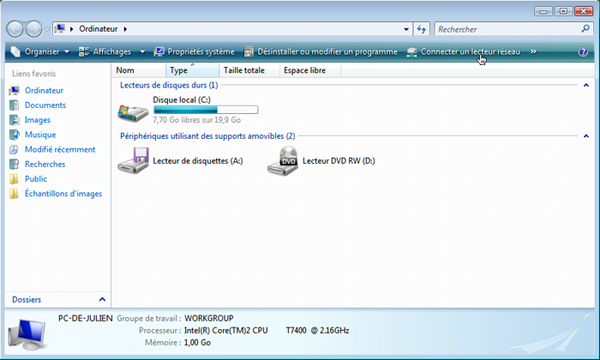Click Périphériques utilisant des supports amovibles header
The height and width of the screenshot is (360, 600).
(207, 136)
